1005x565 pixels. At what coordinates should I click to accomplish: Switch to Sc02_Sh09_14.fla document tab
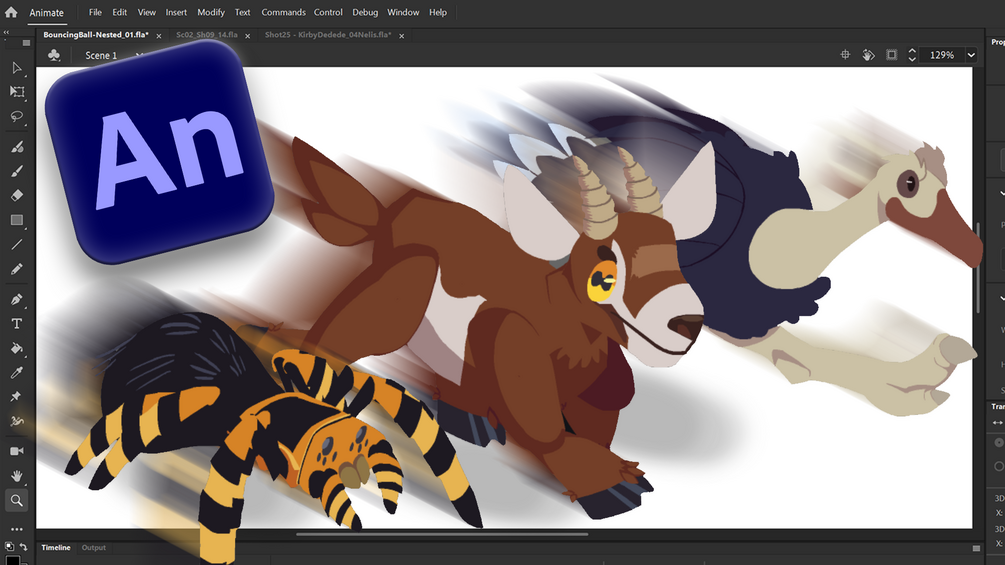206,35
